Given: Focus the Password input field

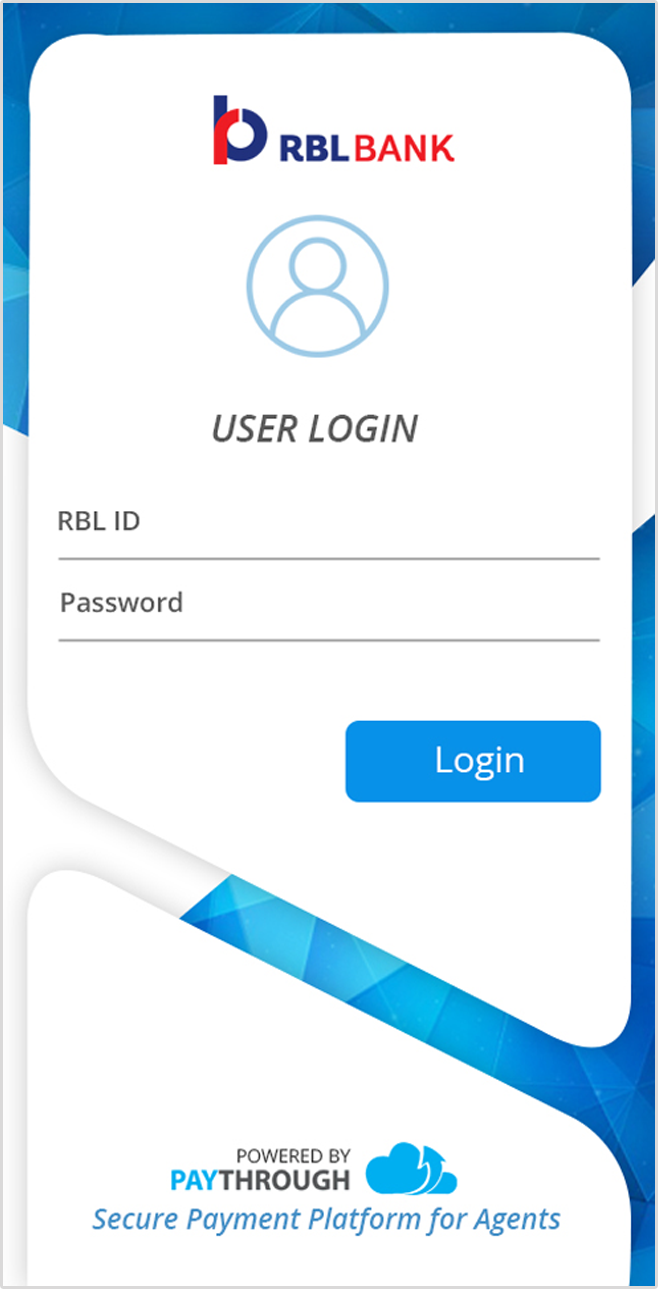Looking at the screenshot, I should click(329, 603).
